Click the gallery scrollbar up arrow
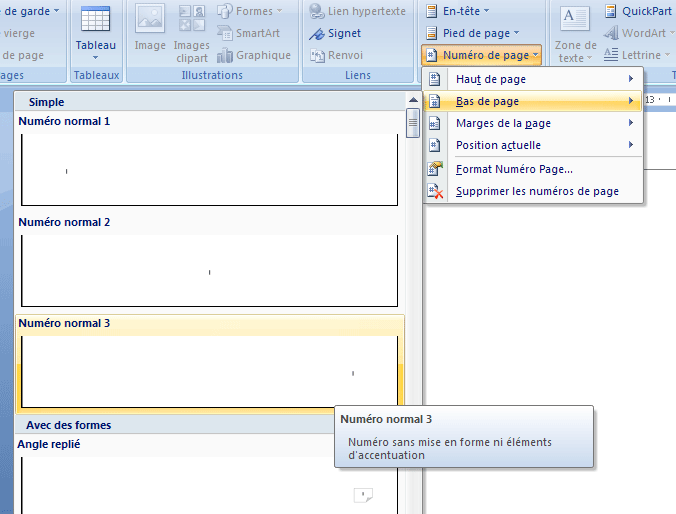 [413, 101]
